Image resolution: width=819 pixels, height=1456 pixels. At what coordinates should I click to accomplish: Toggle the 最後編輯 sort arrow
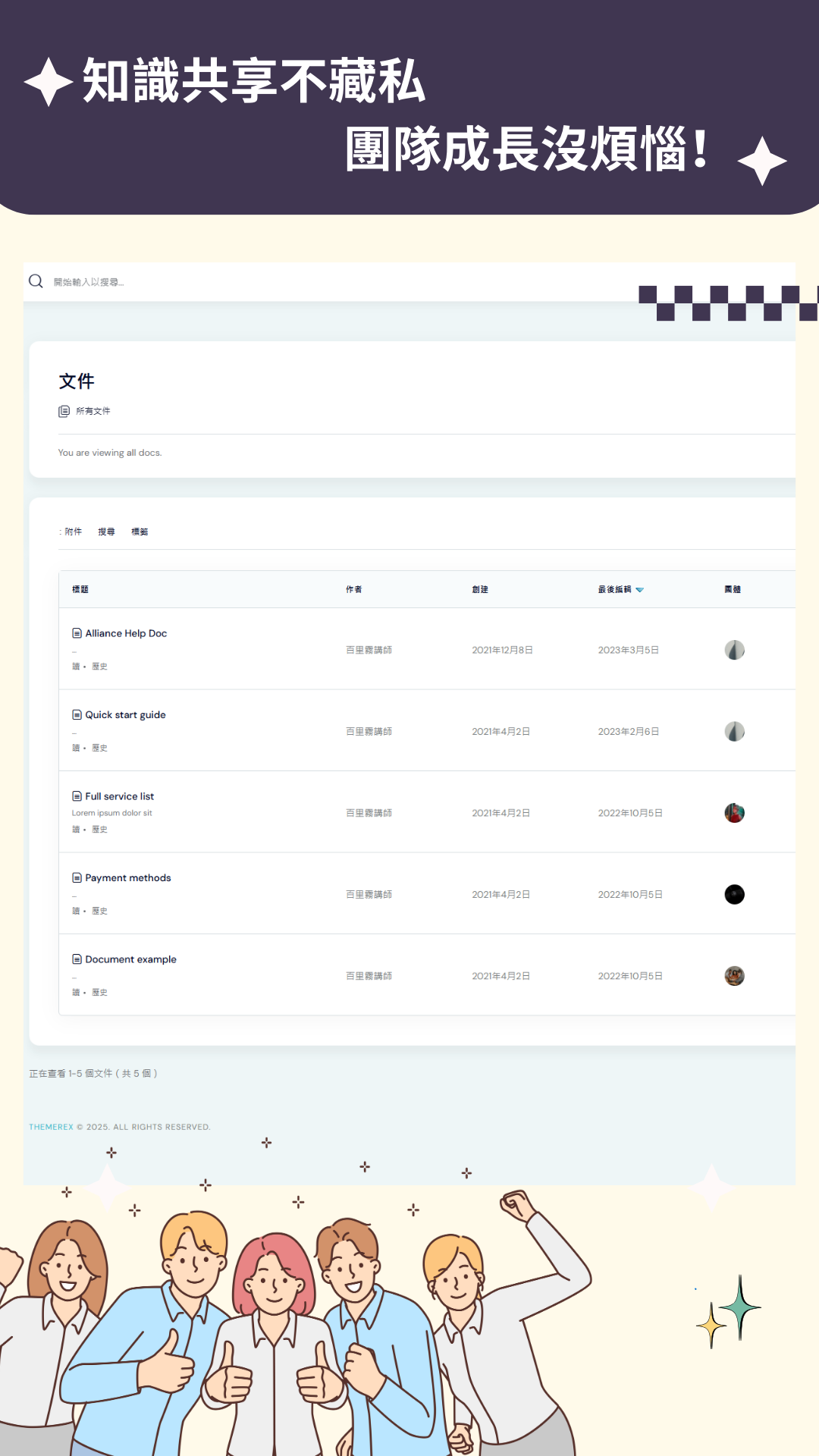click(x=640, y=590)
